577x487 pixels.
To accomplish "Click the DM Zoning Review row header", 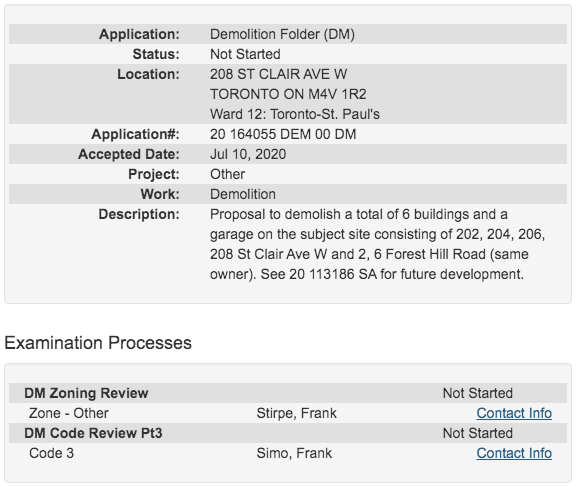I will click(86, 393).
